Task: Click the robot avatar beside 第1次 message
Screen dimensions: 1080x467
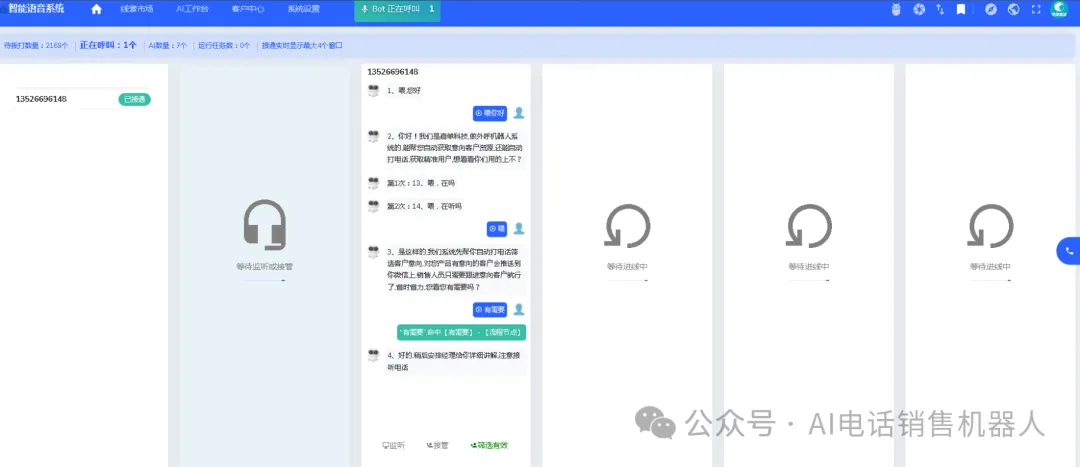Action: [x=373, y=183]
